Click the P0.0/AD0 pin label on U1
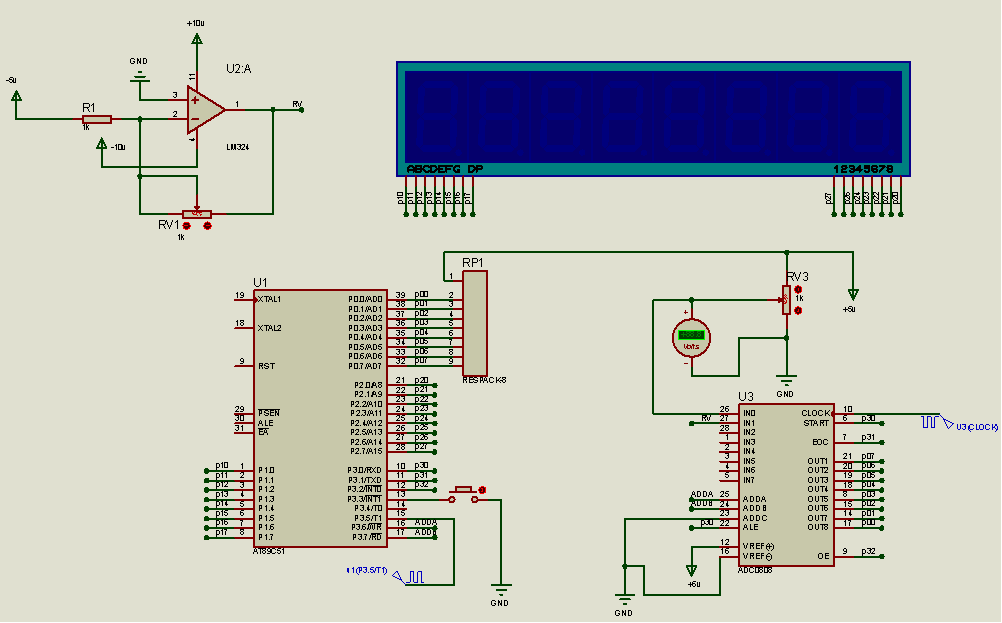This screenshot has width=1002, height=623. (365, 299)
